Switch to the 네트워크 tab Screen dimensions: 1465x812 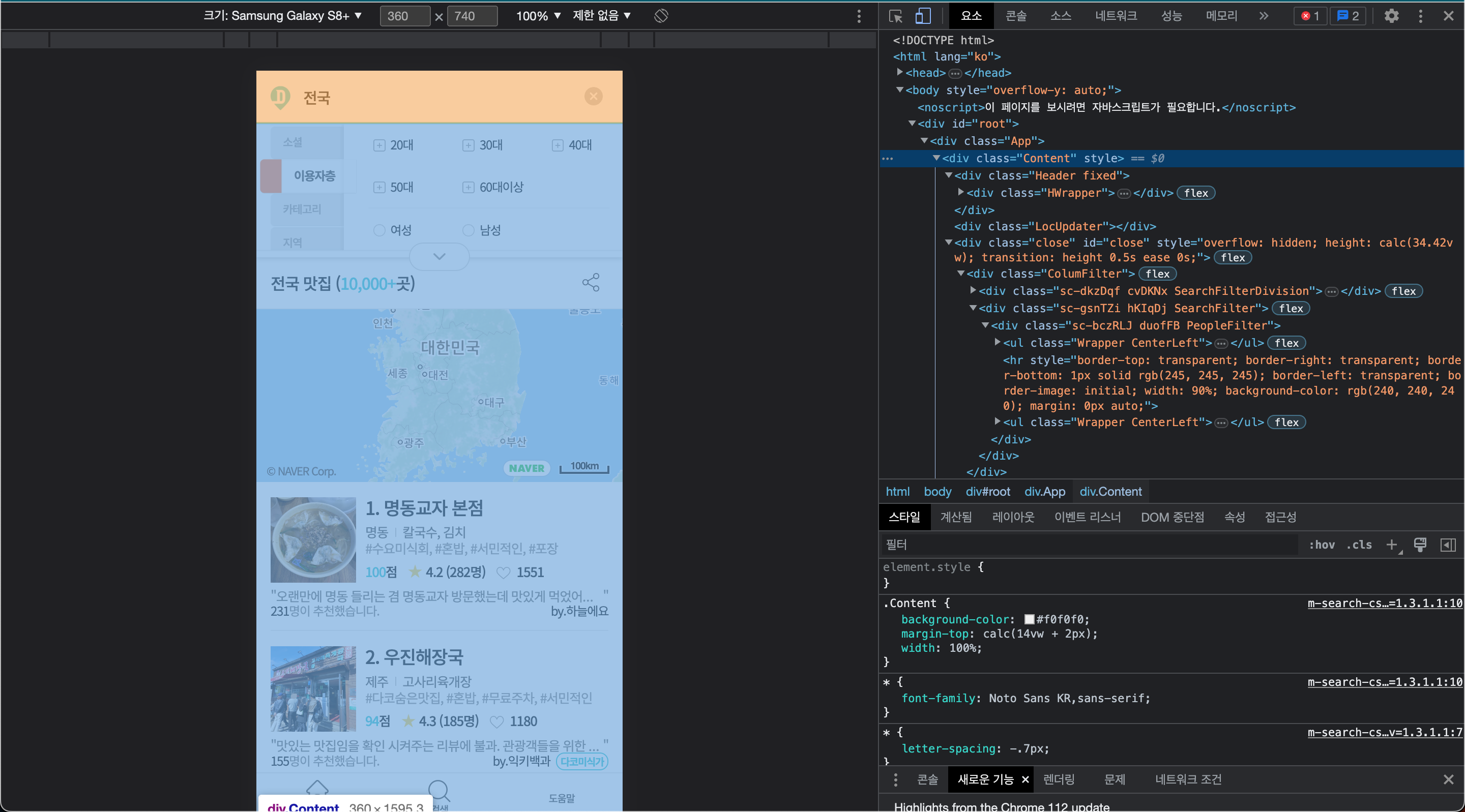click(1115, 16)
